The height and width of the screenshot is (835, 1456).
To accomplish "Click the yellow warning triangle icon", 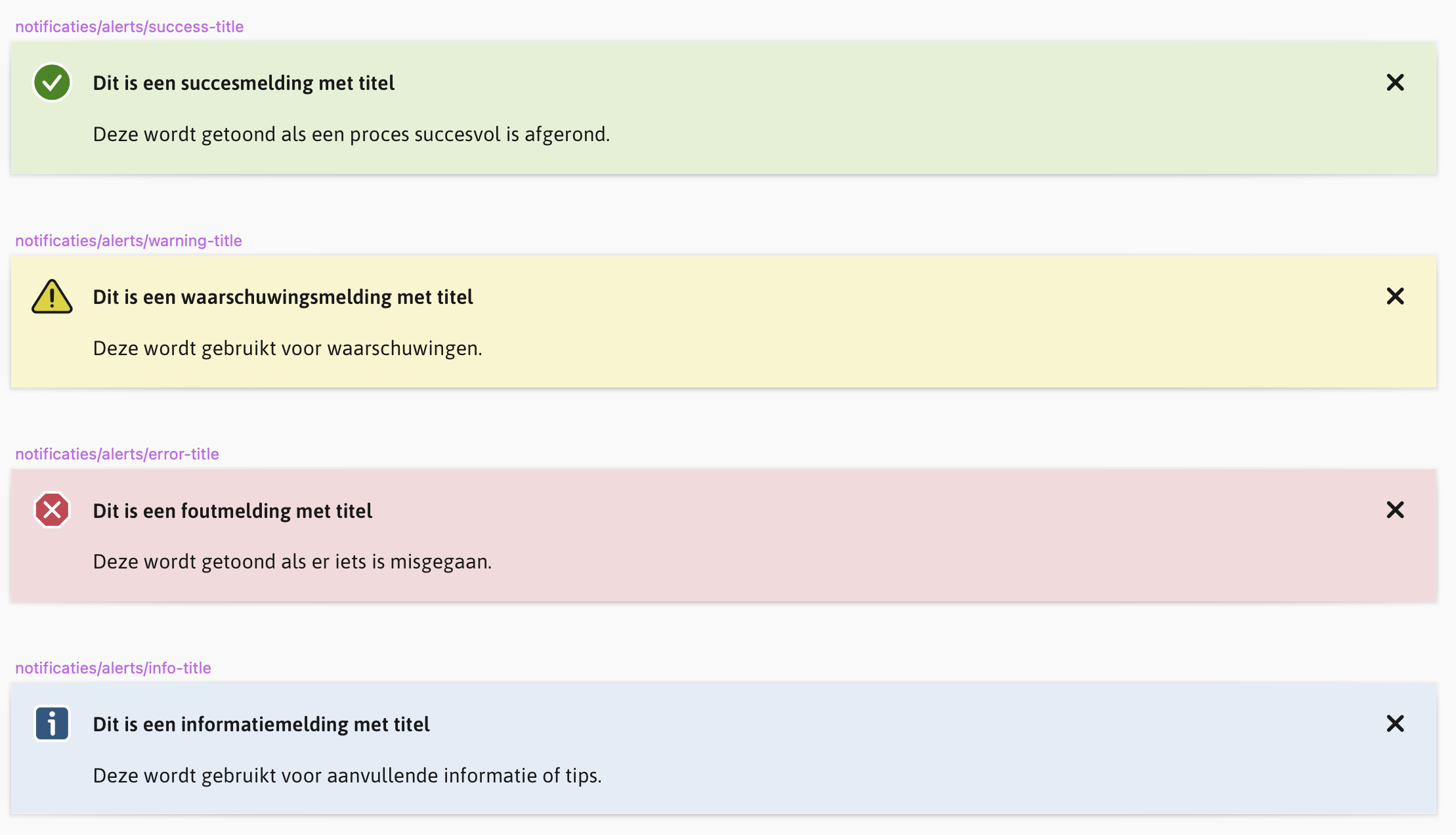I will 53,297.
